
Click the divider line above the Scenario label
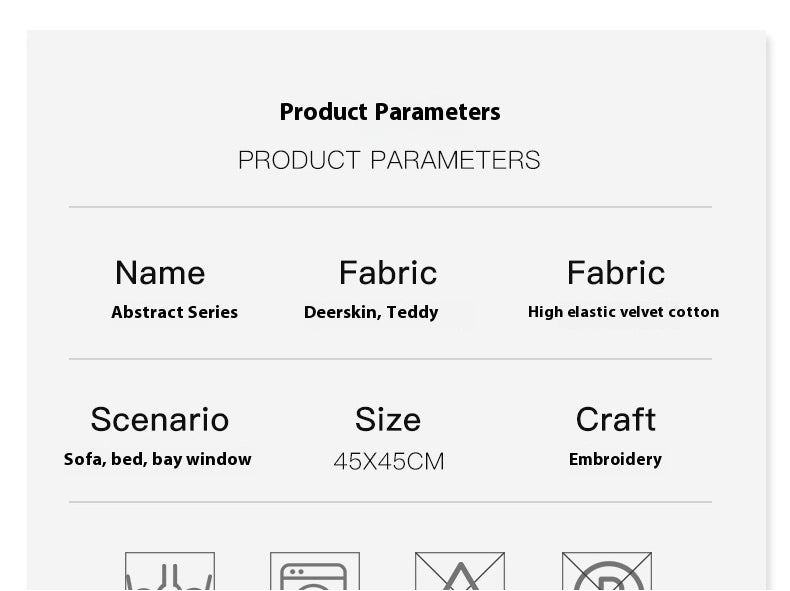tap(390, 358)
